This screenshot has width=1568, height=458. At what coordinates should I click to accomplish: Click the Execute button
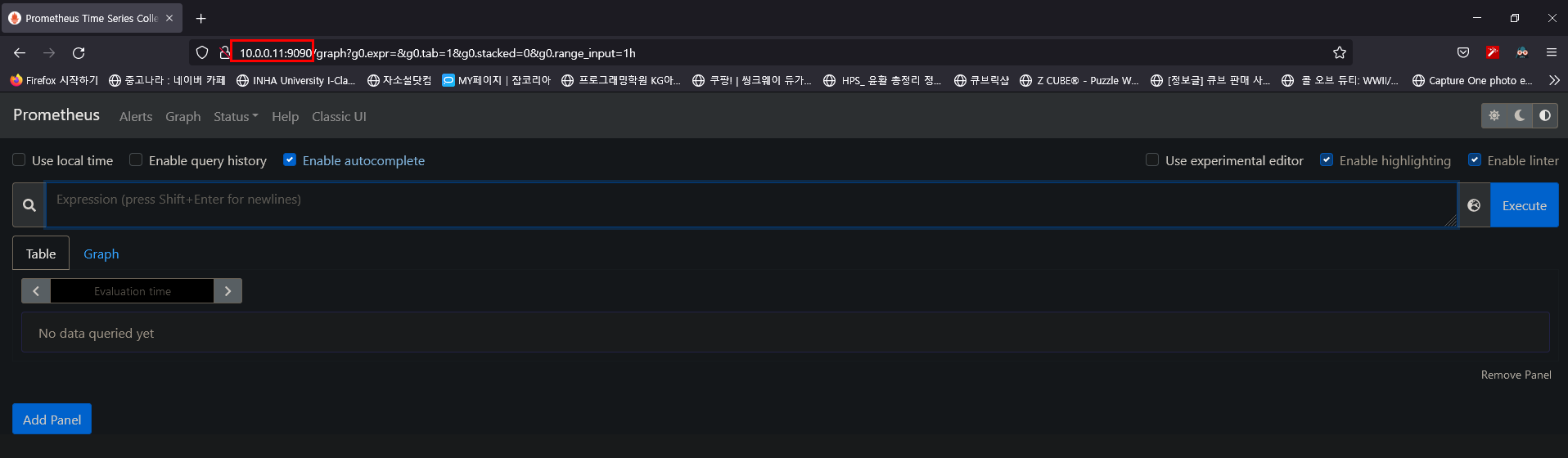(1524, 205)
